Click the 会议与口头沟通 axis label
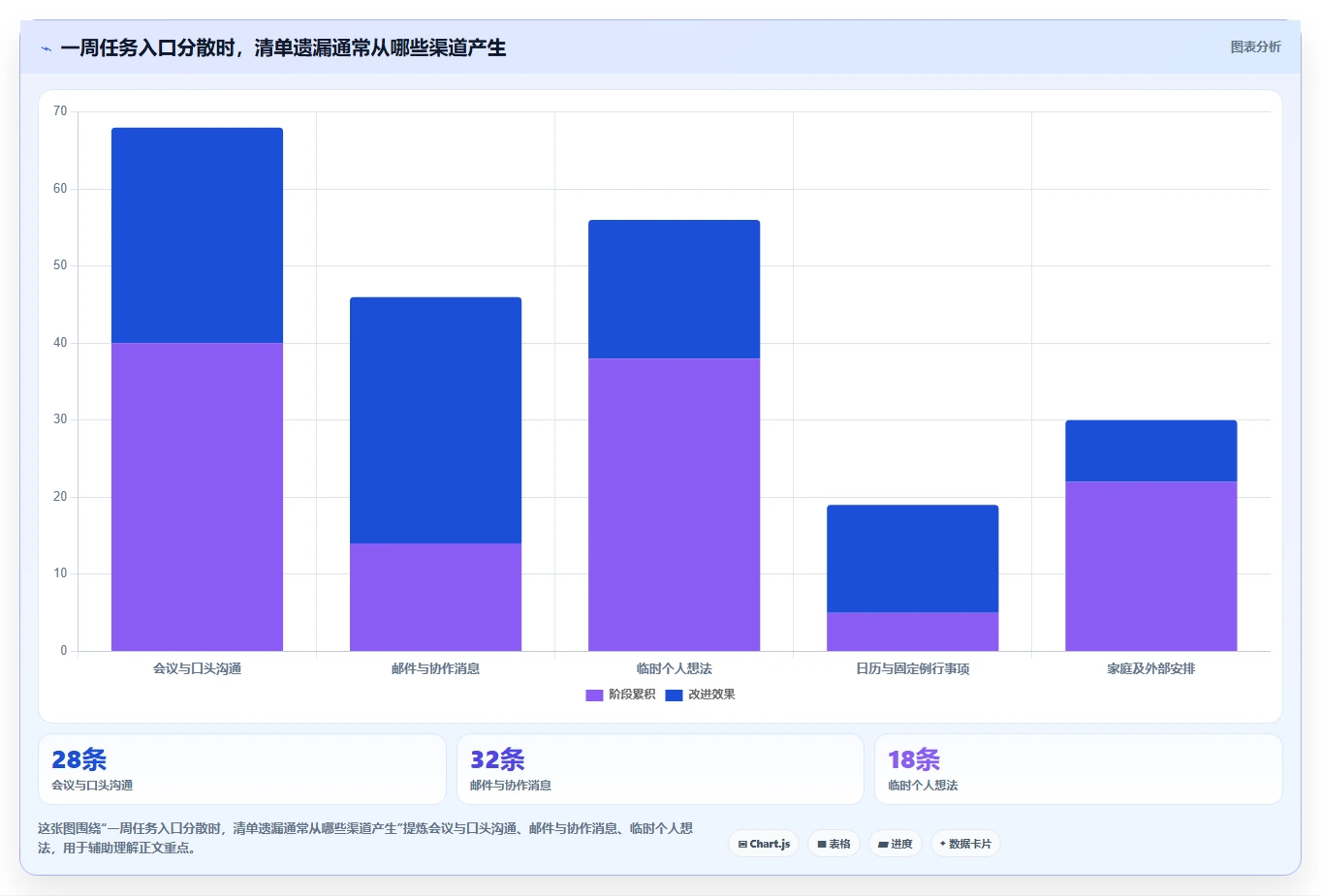The width and height of the screenshot is (1321, 896). pos(197,668)
